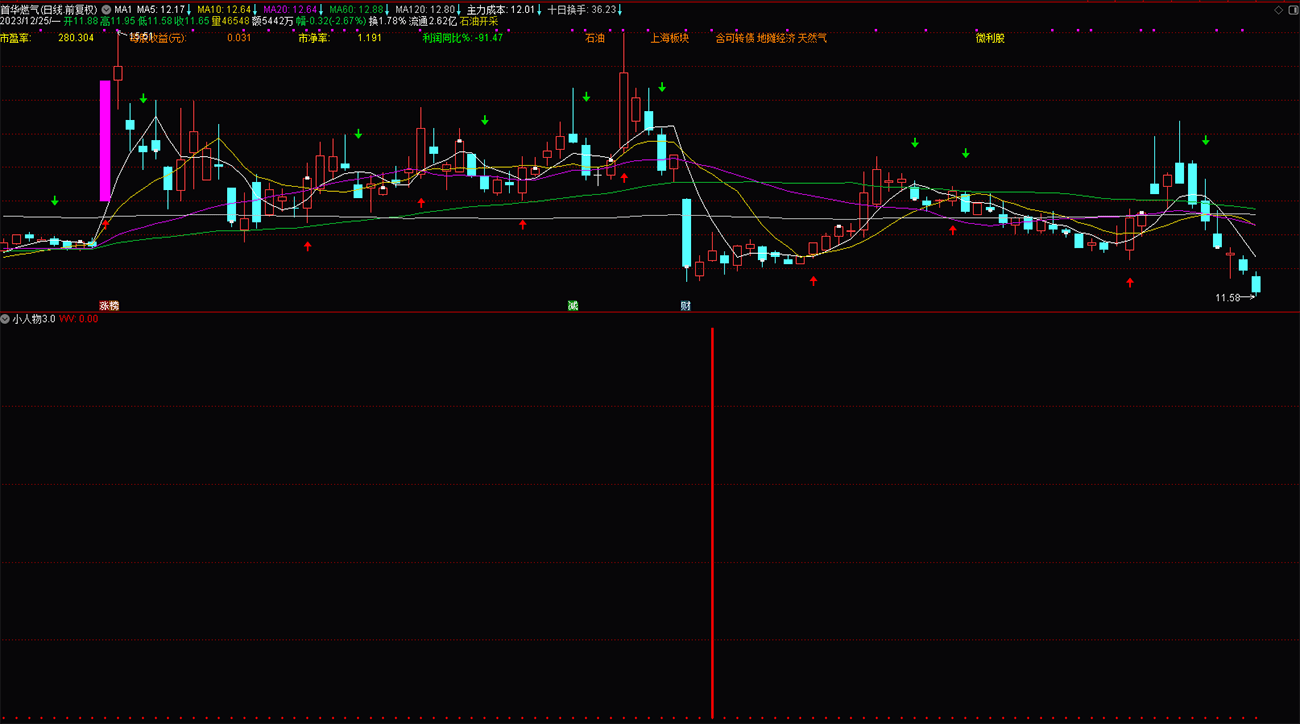Select the 含可转债 concept tag

[734, 38]
